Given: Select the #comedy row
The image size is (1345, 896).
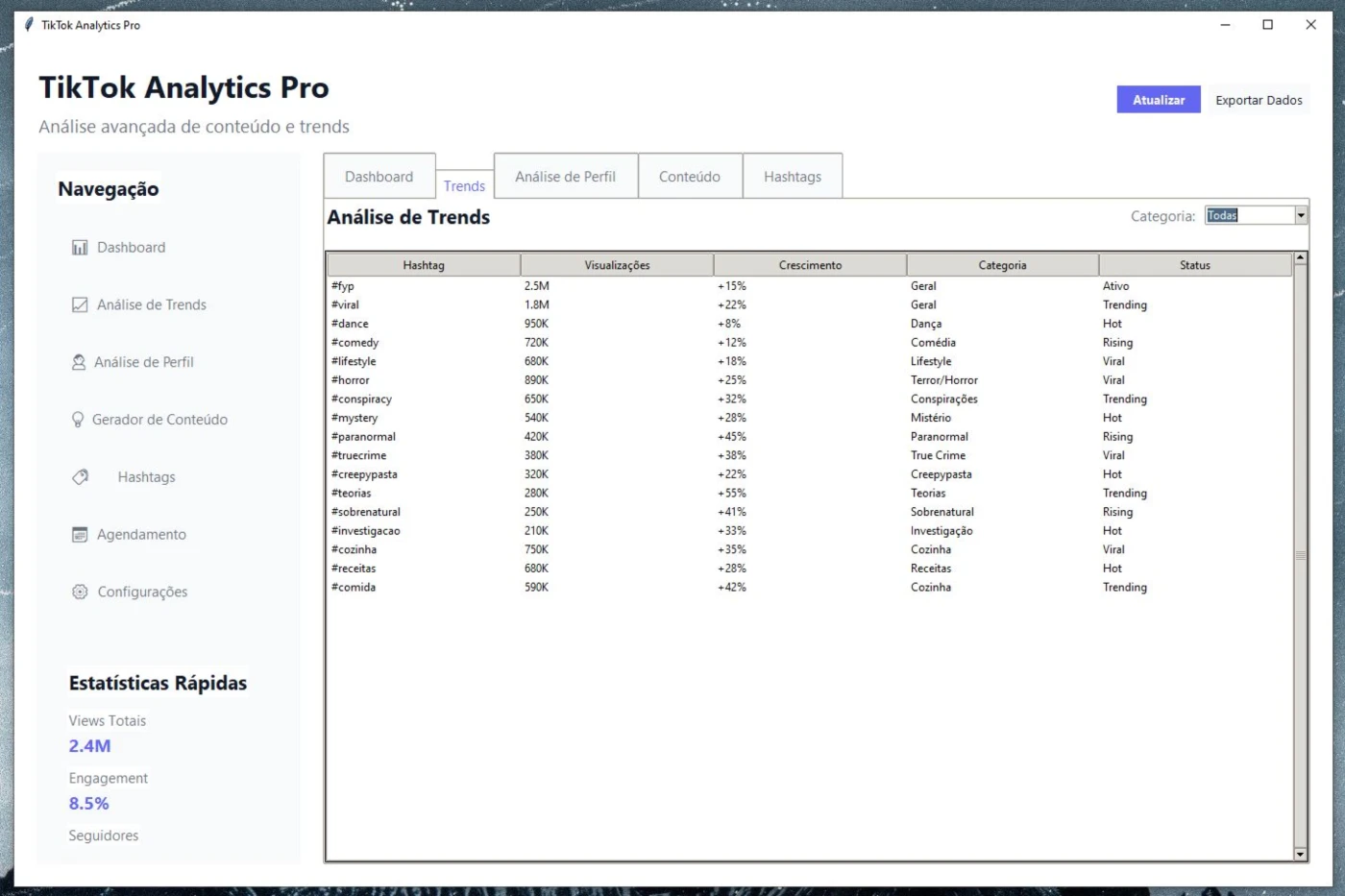Looking at the screenshot, I should pos(809,343).
